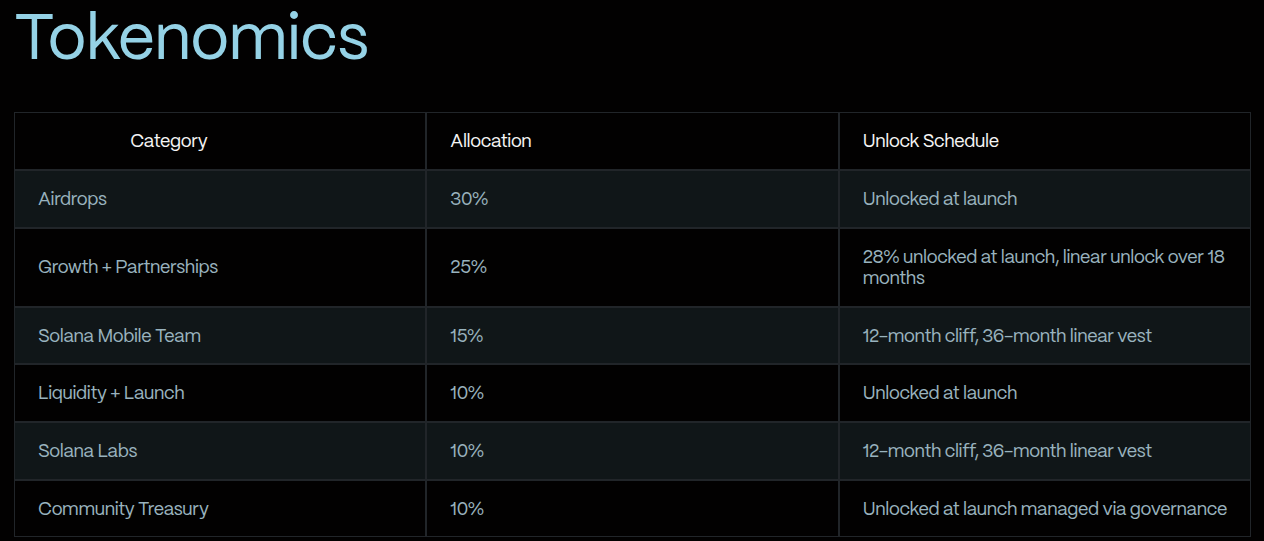The image size is (1264, 541).
Task: Click the Solana Mobile Team cell
Action: [120, 336]
